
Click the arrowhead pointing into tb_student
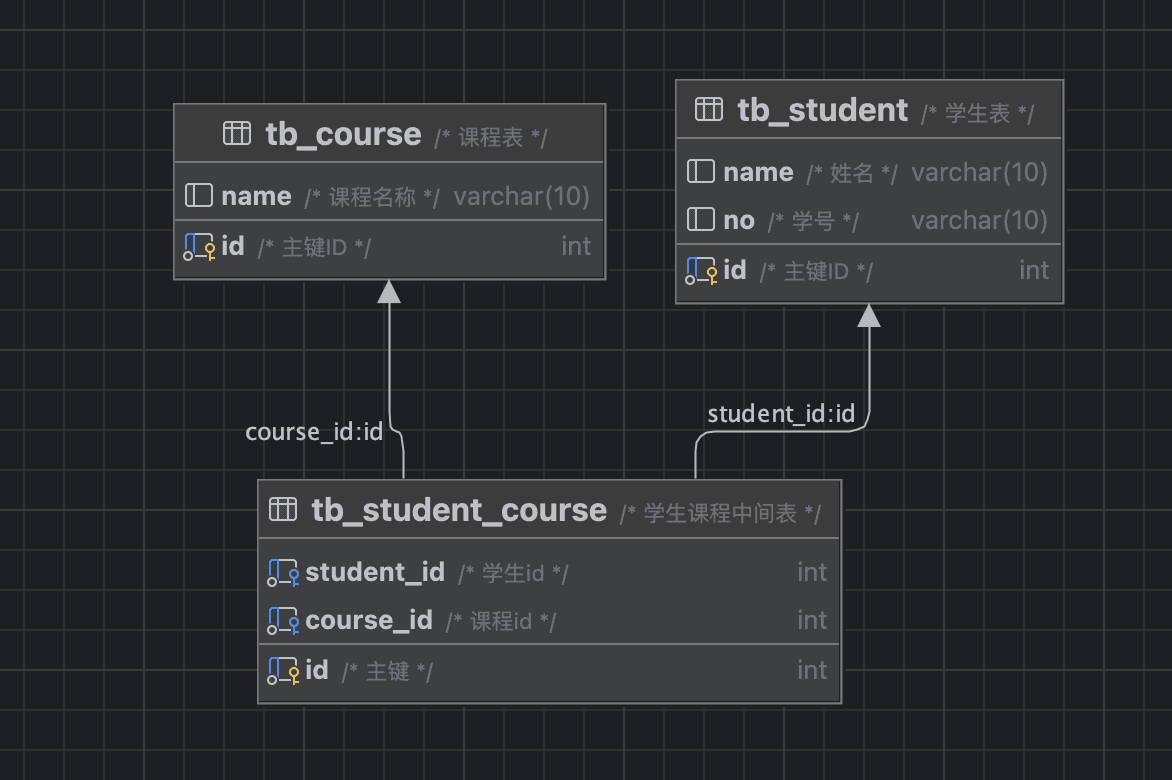(x=869, y=315)
